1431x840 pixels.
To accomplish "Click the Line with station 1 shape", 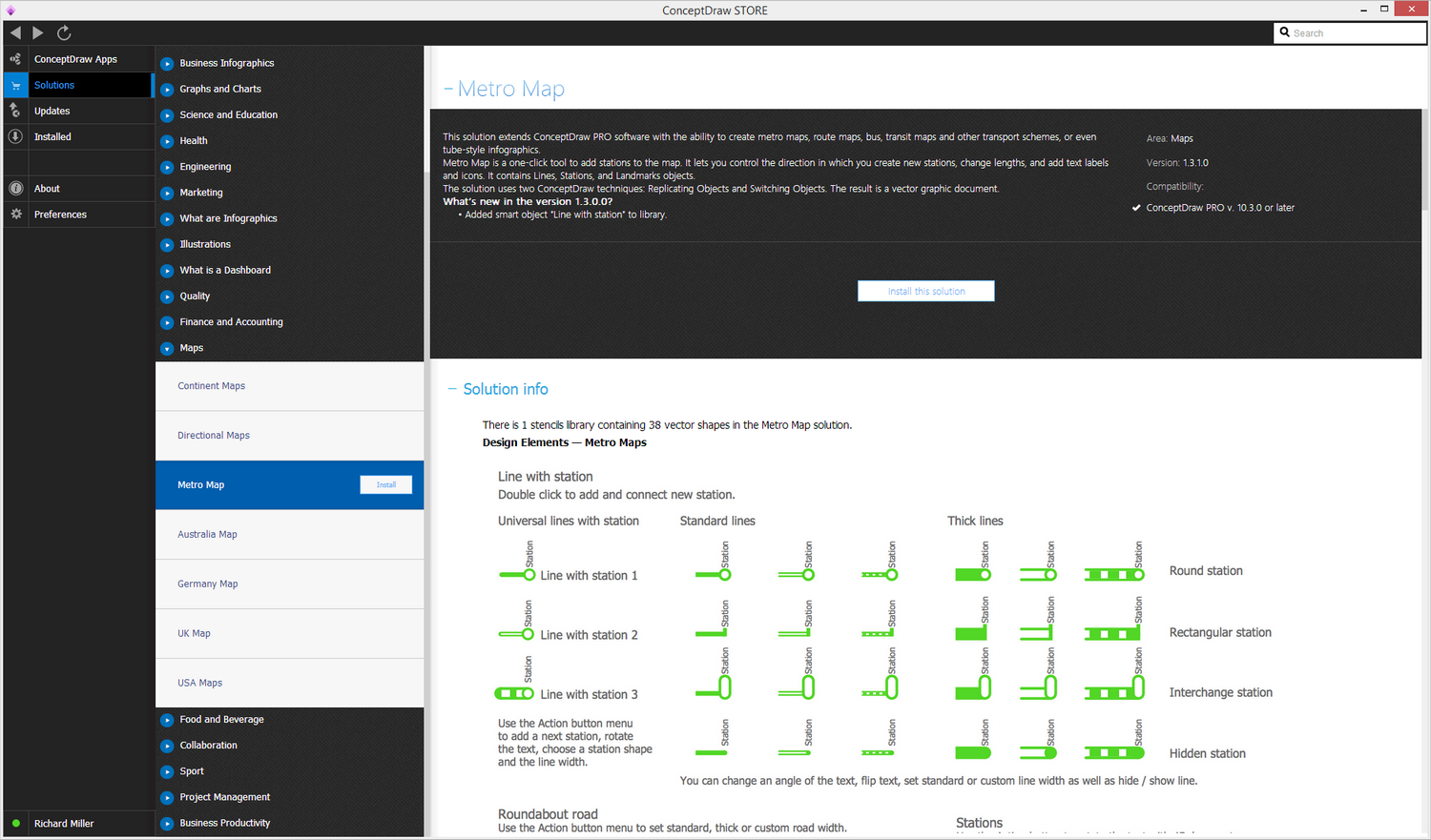I will tap(517, 575).
